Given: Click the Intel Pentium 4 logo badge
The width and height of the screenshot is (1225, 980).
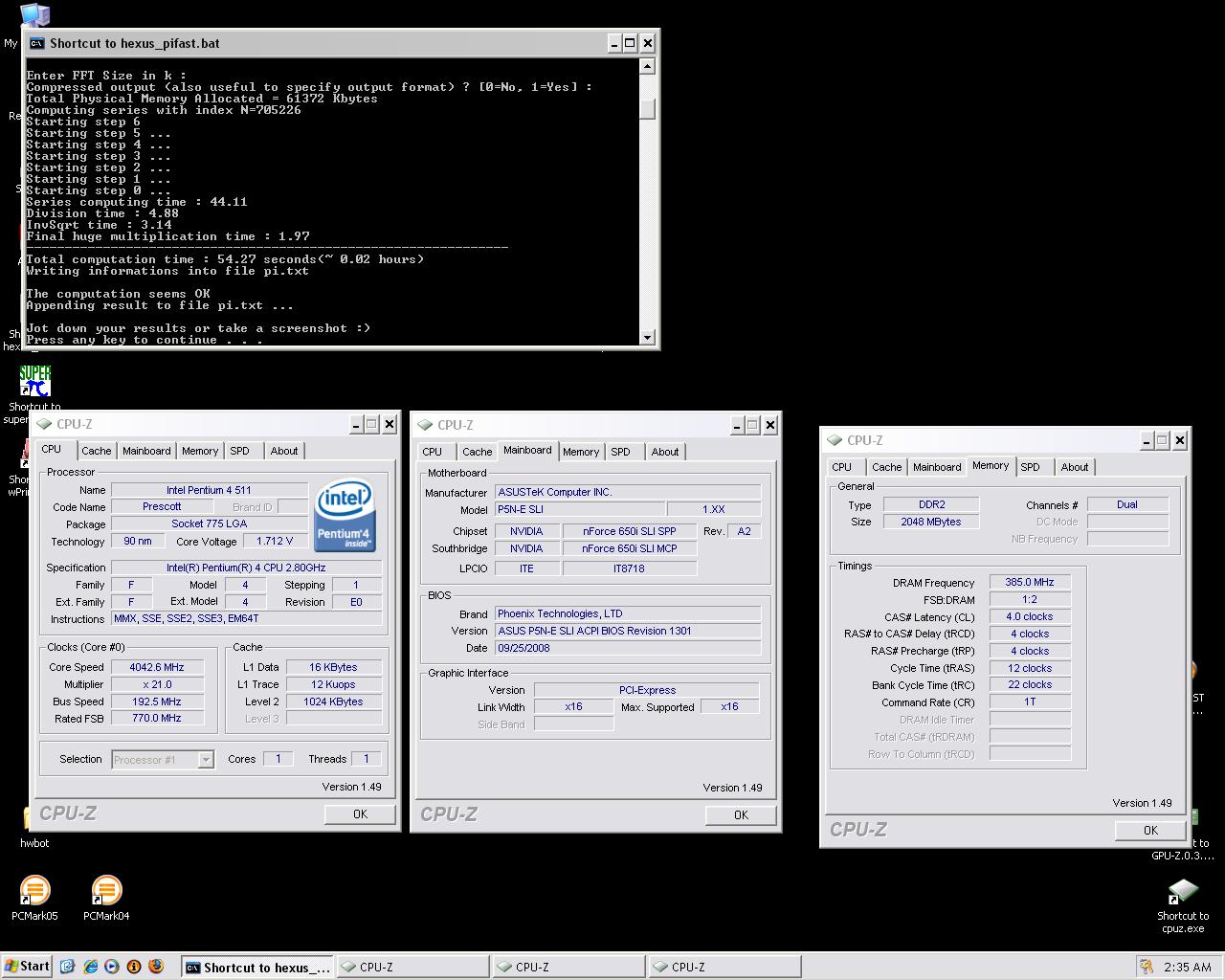Looking at the screenshot, I should pyautogui.click(x=345, y=517).
